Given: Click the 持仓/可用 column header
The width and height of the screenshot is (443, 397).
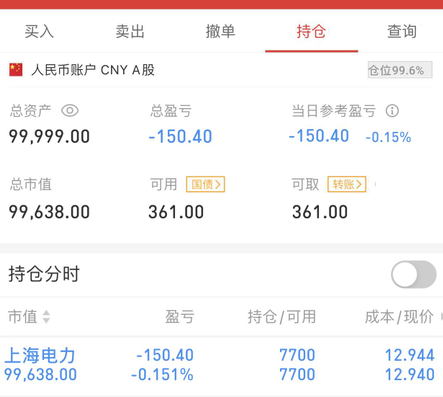Looking at the screenshot, I should coord(282,317).
